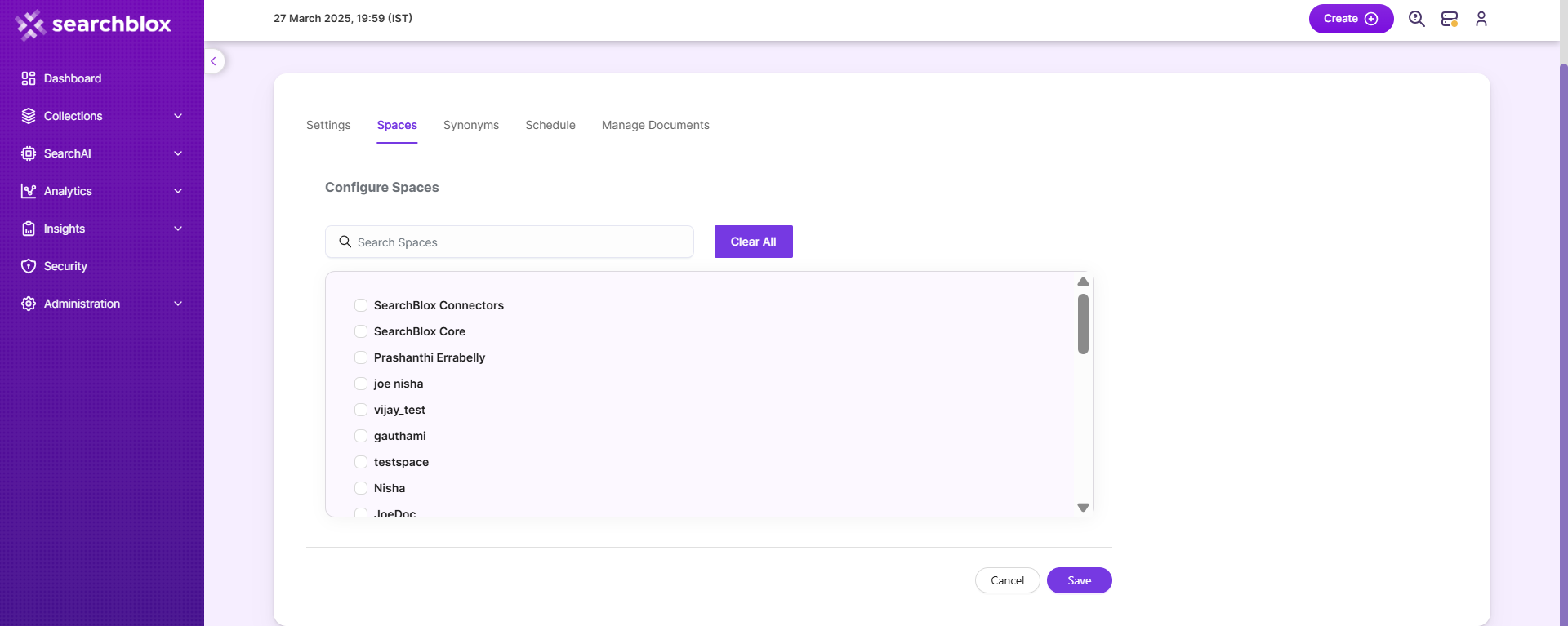Viewport: 1568px width, 626px height.
Task: Expand the SearchAI menu chevron
Action: point(178,153)
